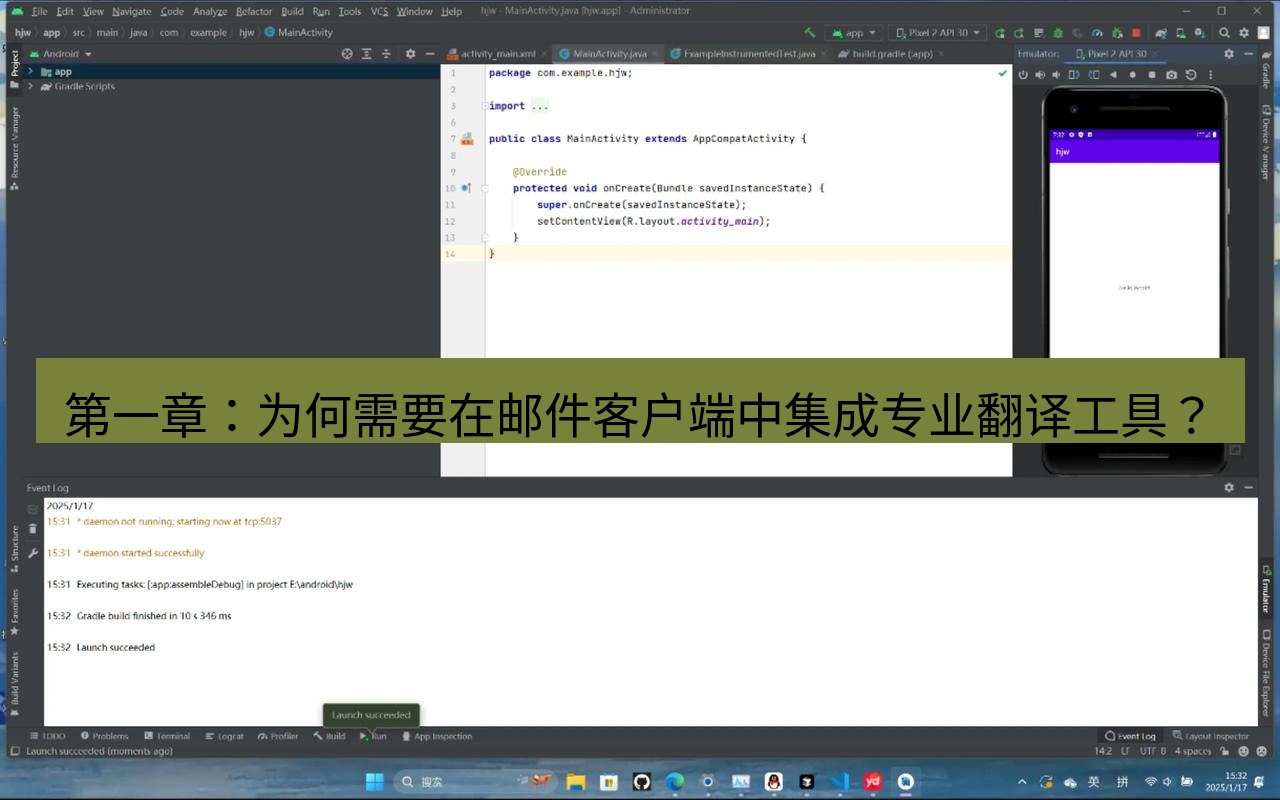Image resolution: width=1280 pixels, height=800 pixels.
Task: Open emulator extended controls three dots
Action: pos(1210,74)
